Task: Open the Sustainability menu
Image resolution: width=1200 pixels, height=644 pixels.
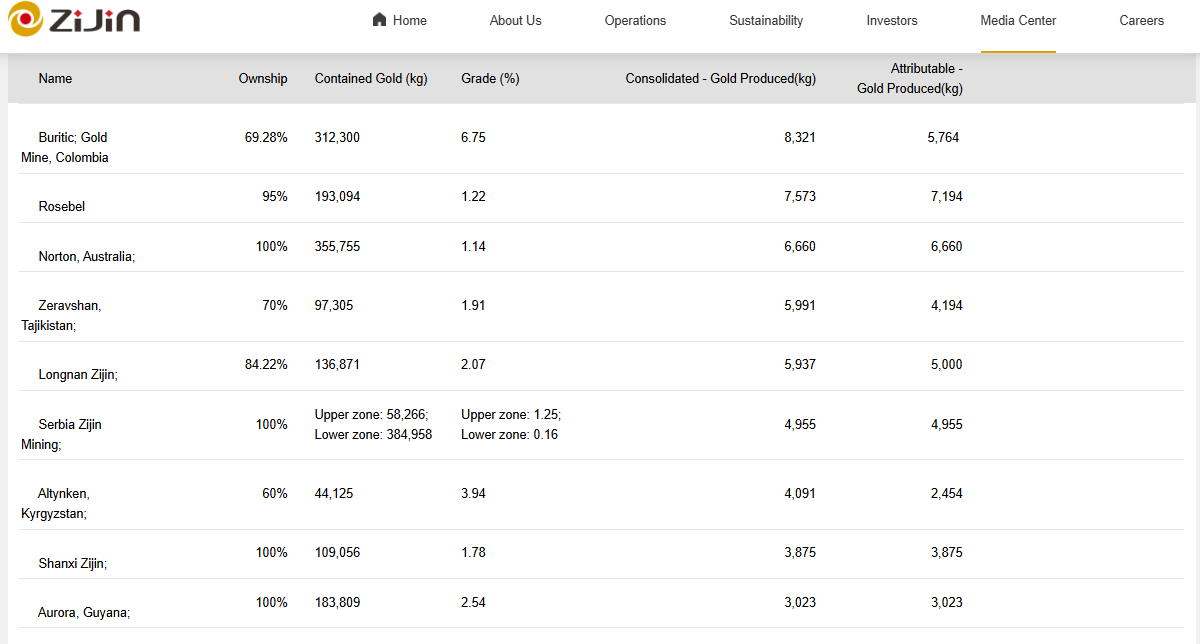Action: click(766, 20)
